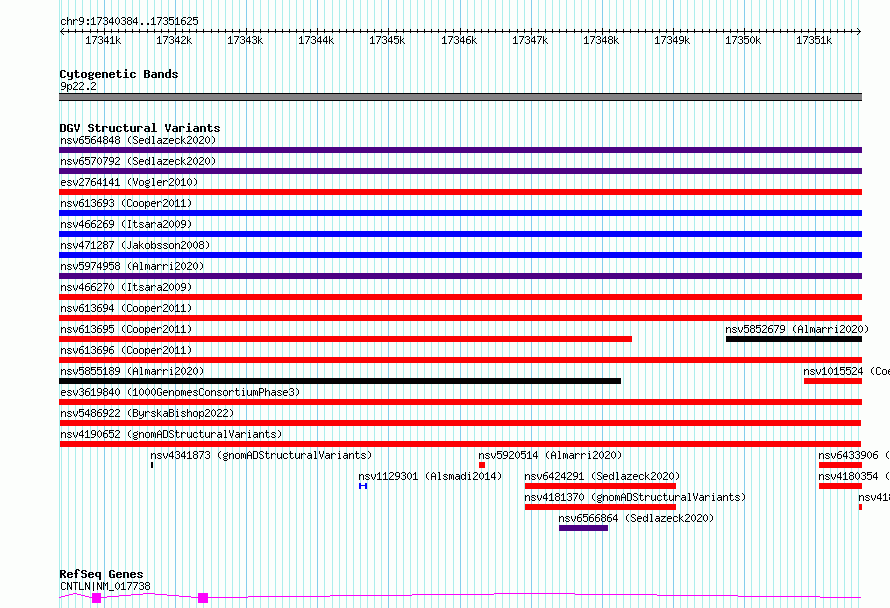This screenshot has height=608, width=890.
Task: Select the nsv6570792 (Sedlazeck2020) variant label
Action: [138, 161]
